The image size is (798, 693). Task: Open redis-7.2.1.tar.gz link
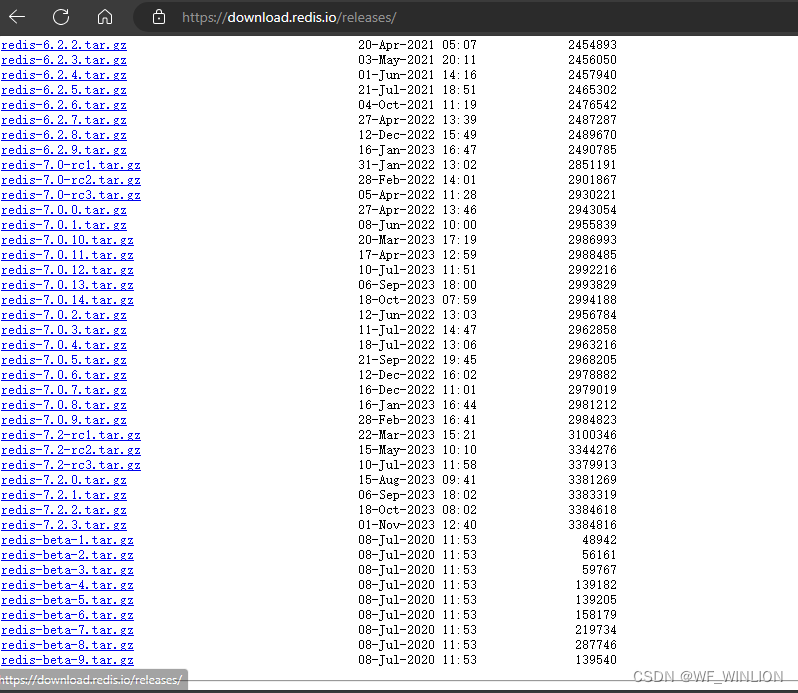click(64, 496)
